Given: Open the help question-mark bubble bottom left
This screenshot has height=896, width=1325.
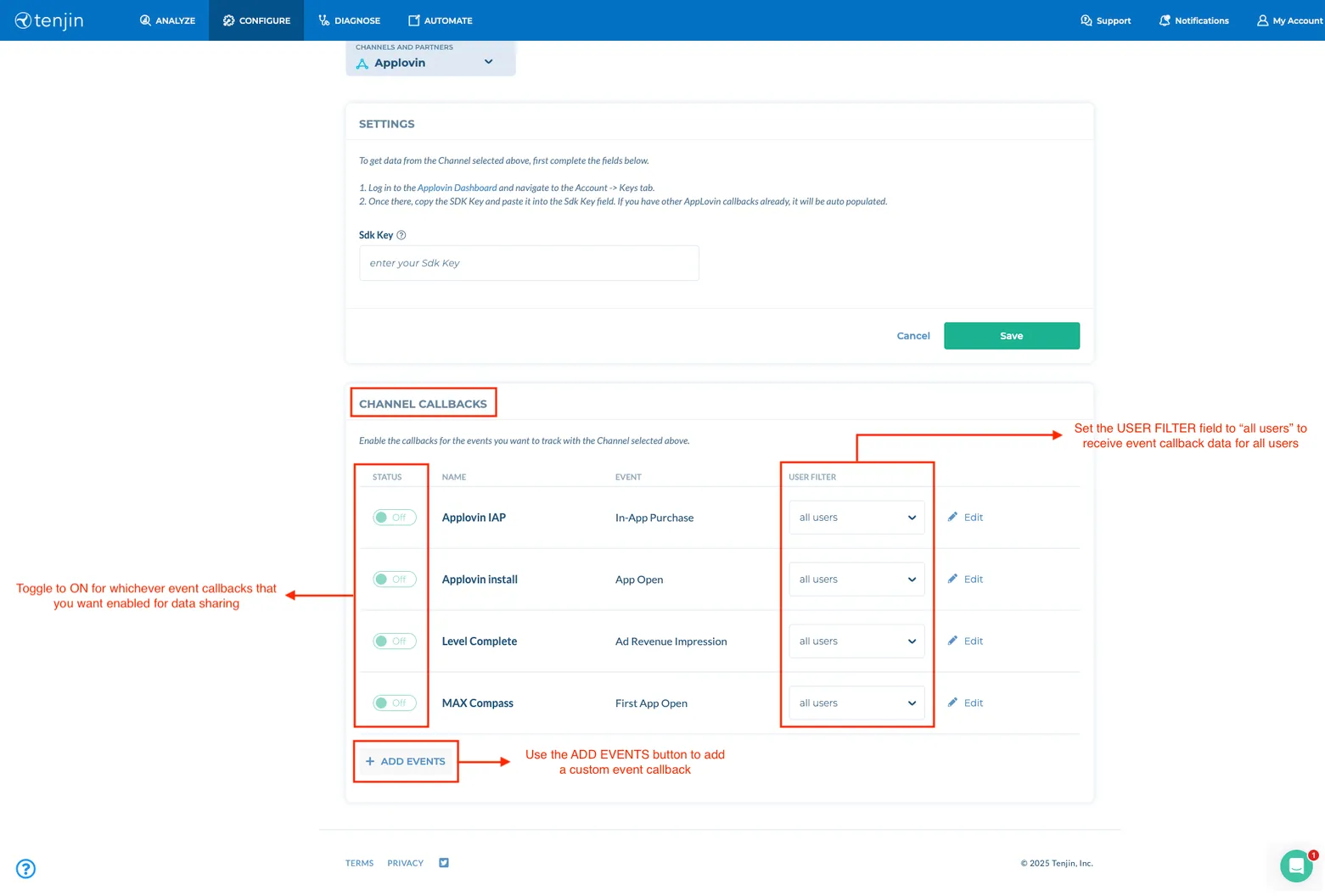Looking at the screenshot, I should click(25, 868).
